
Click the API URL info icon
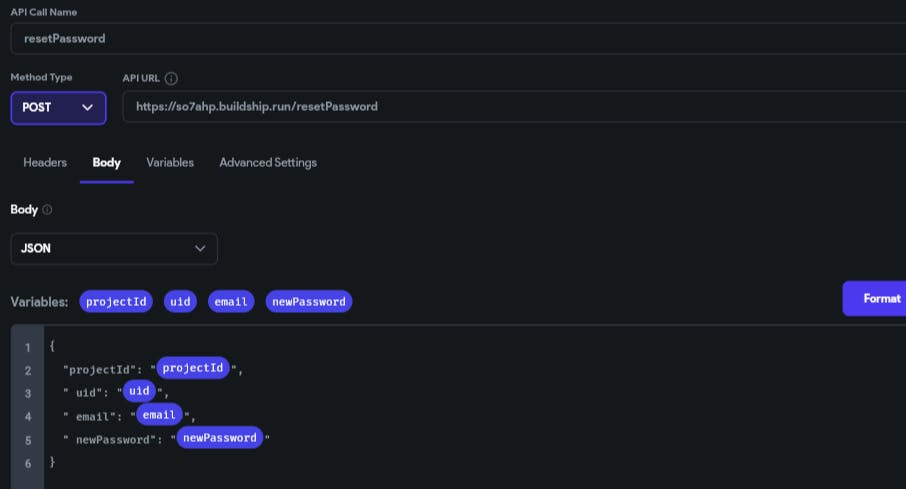point(171,78)
